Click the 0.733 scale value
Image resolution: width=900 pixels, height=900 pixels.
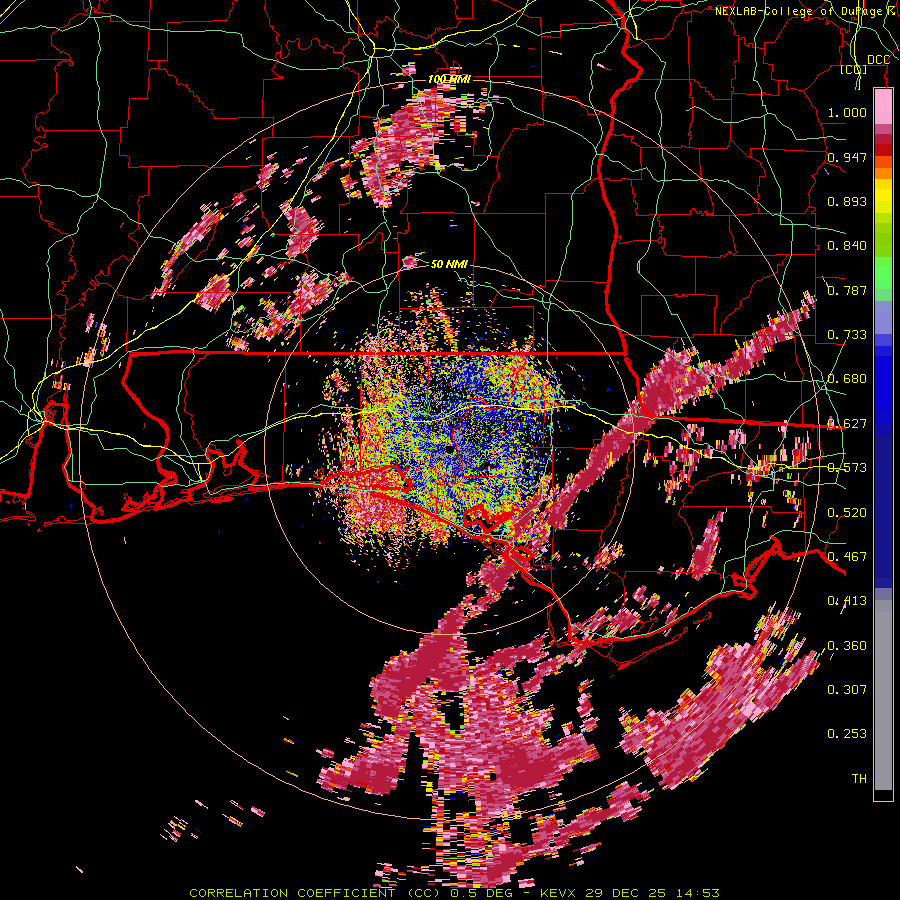(847, 335)
